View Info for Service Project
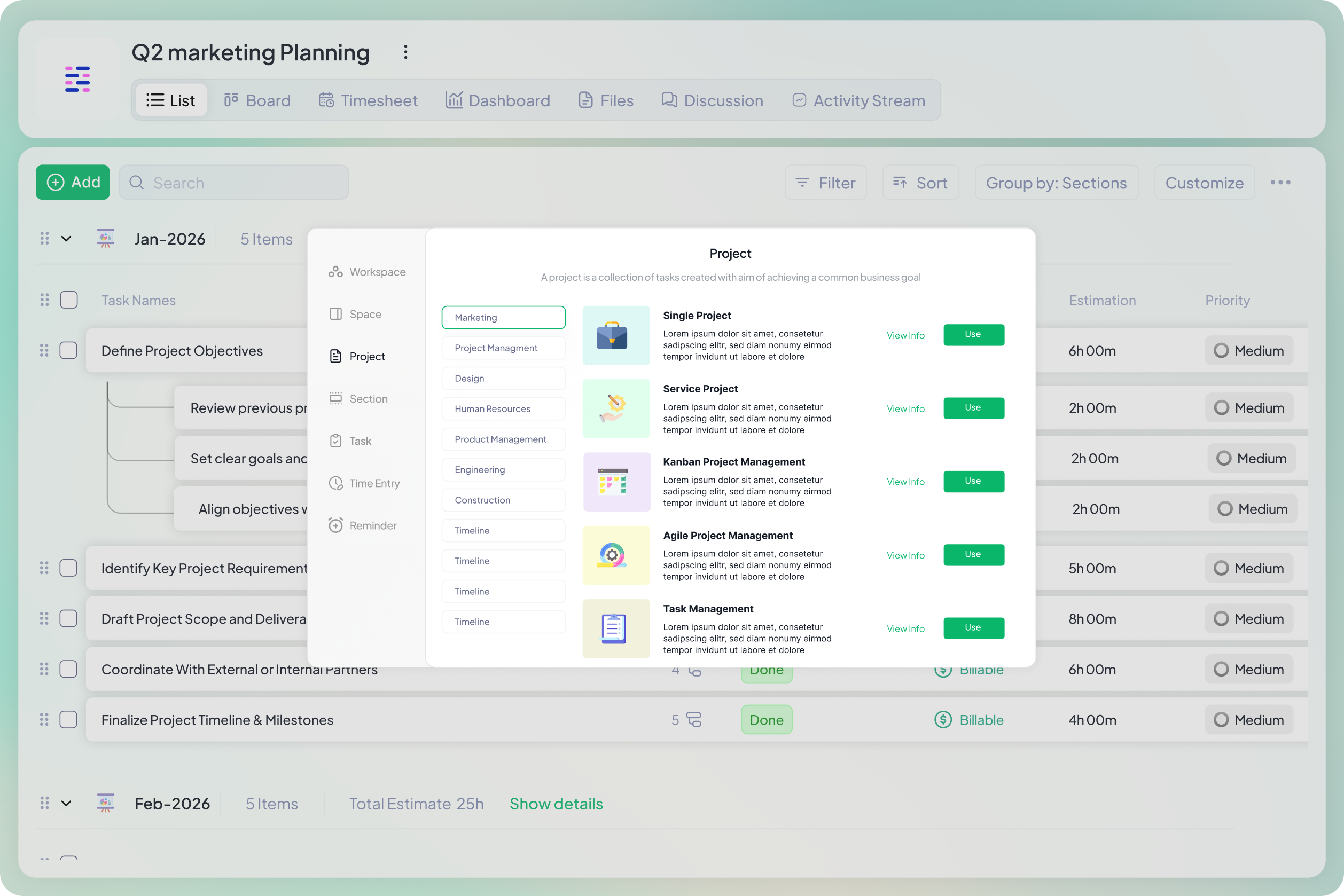The height and width of the screenshot is (896, 1344). [x=905, y=408]
